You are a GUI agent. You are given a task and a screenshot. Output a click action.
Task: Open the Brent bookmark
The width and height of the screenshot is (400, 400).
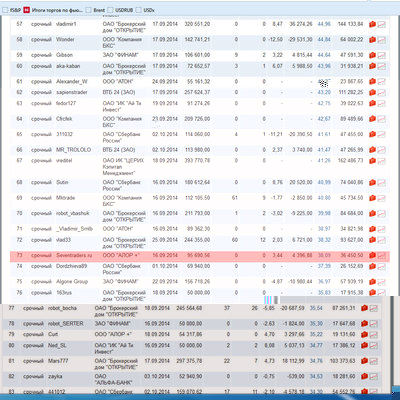pyautogui.click(x=95, y=10)
